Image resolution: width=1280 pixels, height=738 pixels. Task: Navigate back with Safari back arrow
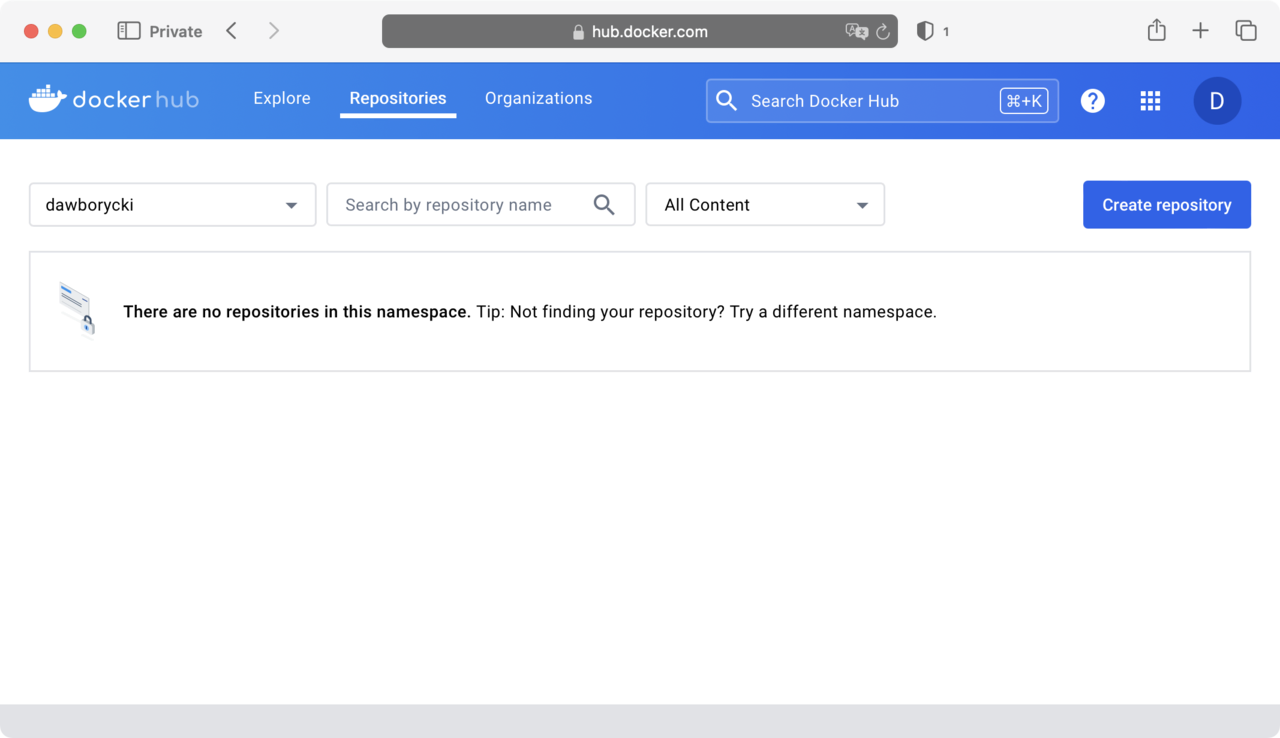click(232, 31)
